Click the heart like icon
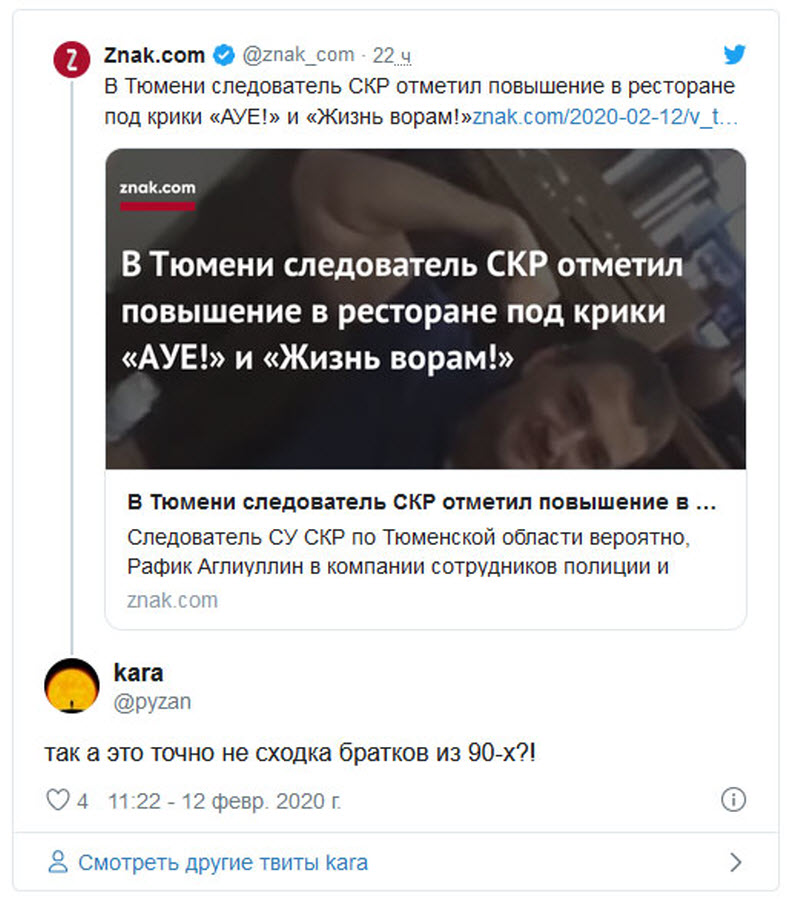Screen dimensions: 800x901 (57, 799)
